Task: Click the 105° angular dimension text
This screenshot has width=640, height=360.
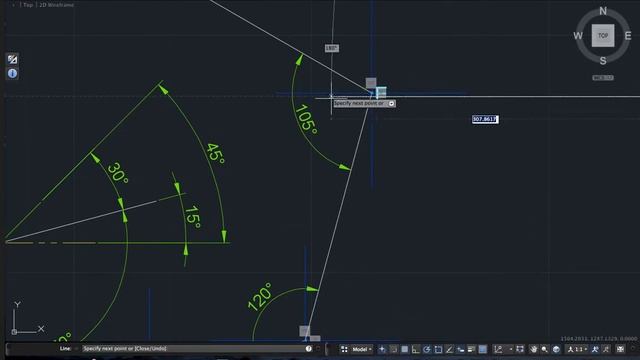Action: [306, 119]
